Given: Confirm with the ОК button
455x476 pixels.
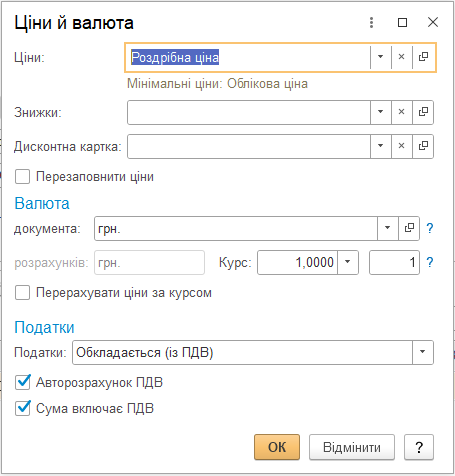Looking at the screenshot, I should [x=277, y=447].
